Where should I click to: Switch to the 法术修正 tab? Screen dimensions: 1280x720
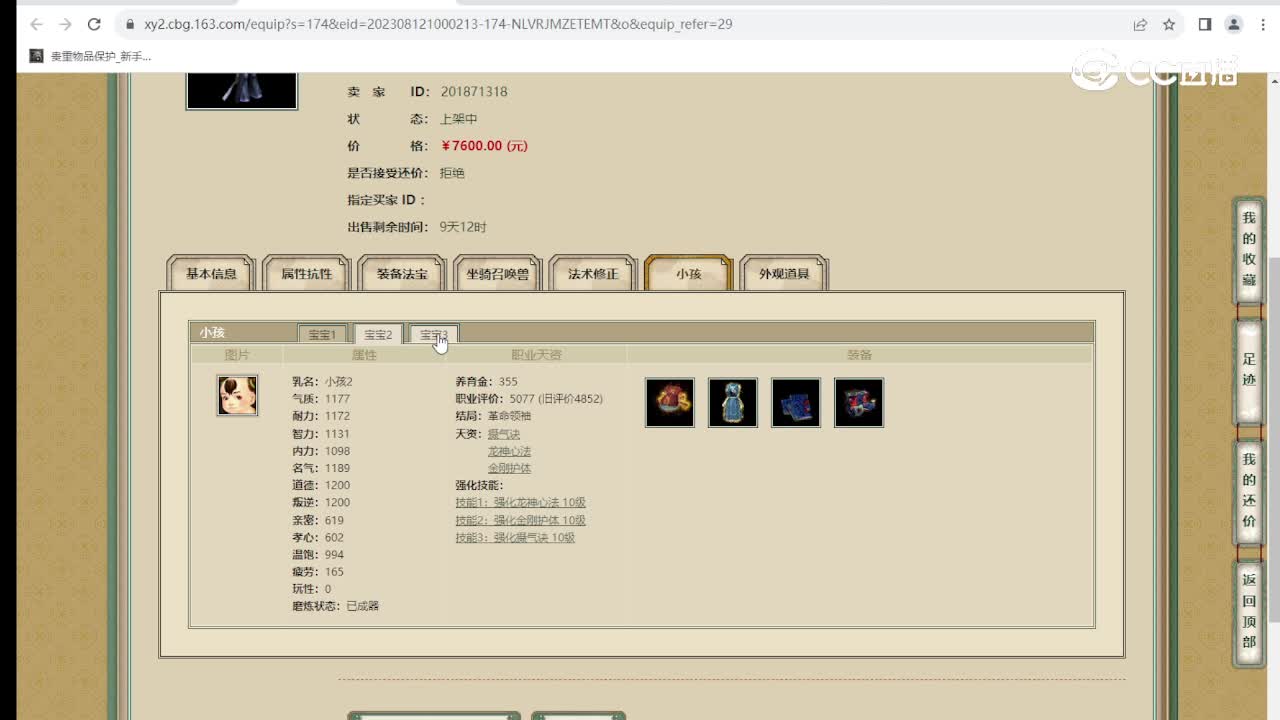[x=593, y=273]
